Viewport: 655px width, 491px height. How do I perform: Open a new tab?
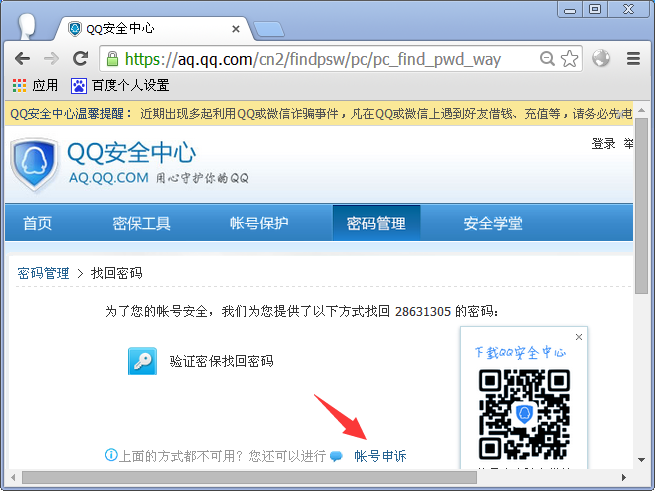click(x=269, y=29)
